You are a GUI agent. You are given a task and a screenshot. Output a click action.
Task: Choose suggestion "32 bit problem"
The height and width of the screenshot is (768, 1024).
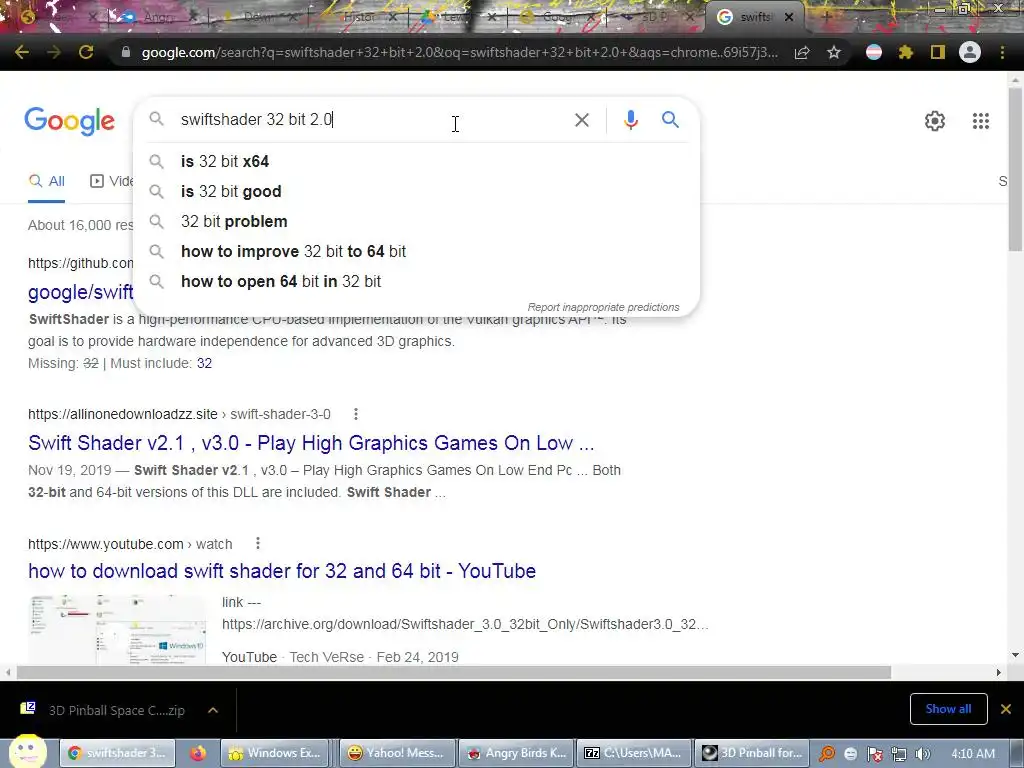tap(416, 221)
